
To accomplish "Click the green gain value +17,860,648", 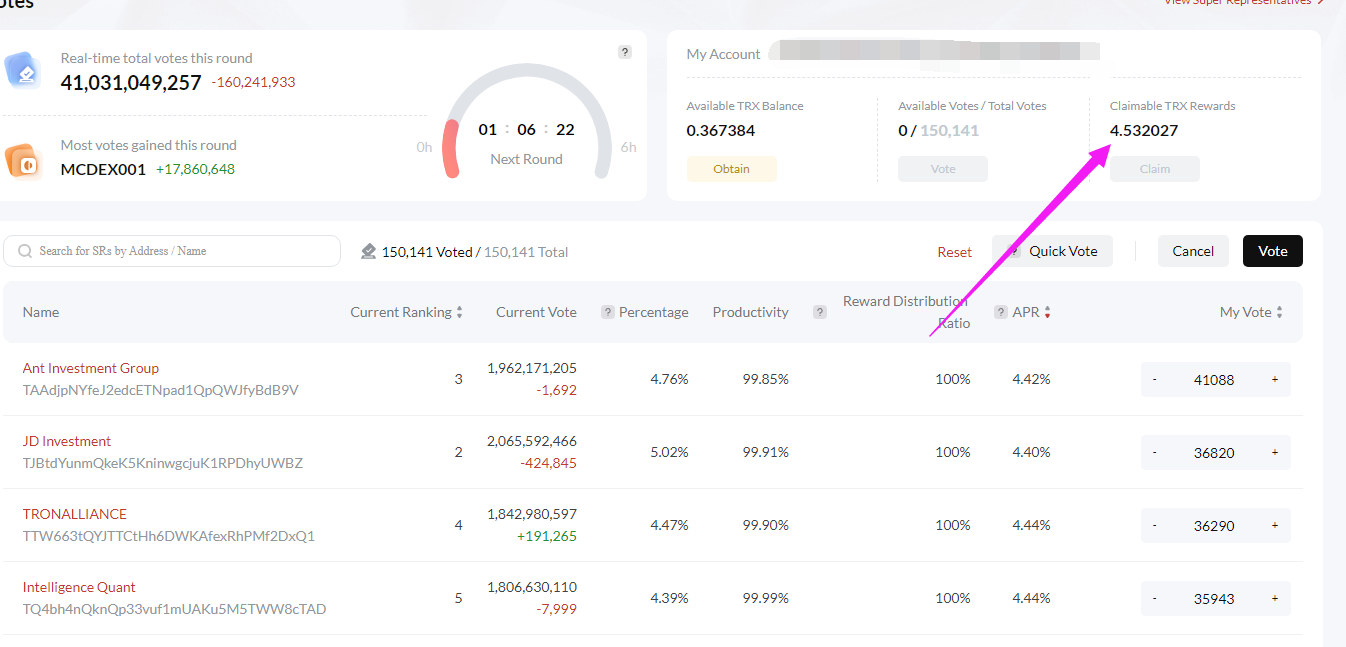I will (195, 169).
